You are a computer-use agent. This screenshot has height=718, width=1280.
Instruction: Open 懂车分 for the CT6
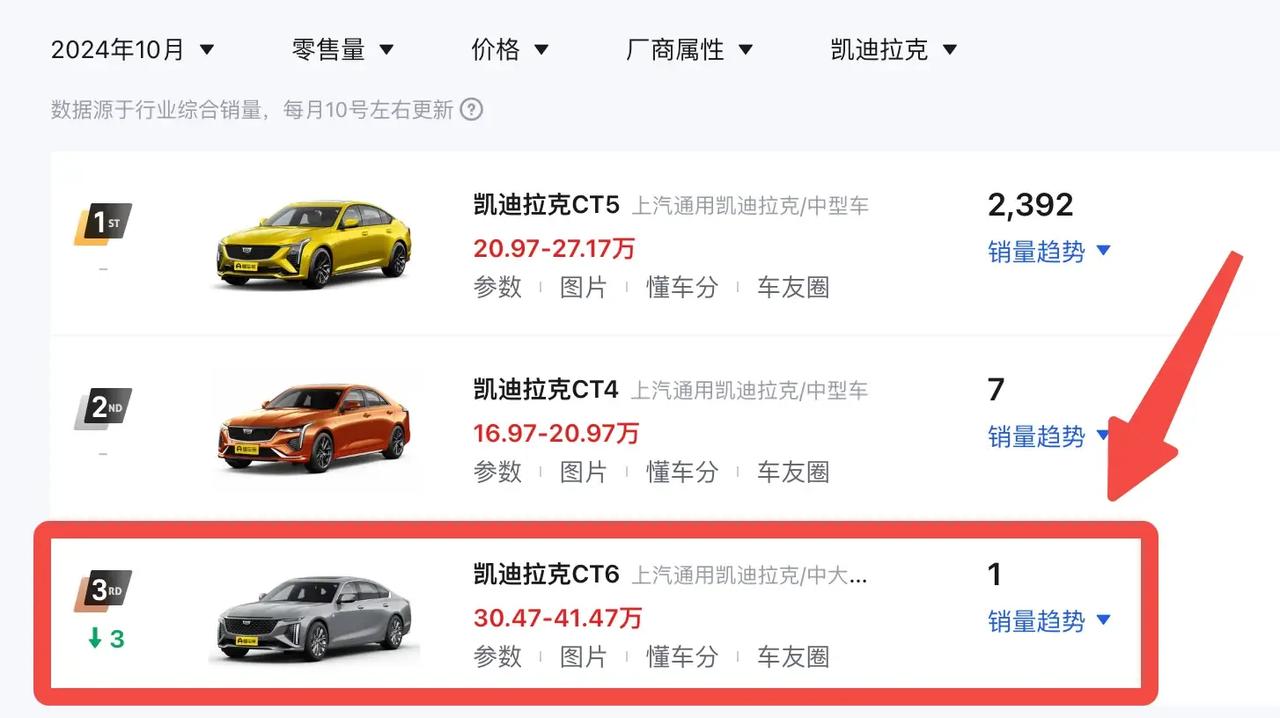682,656
